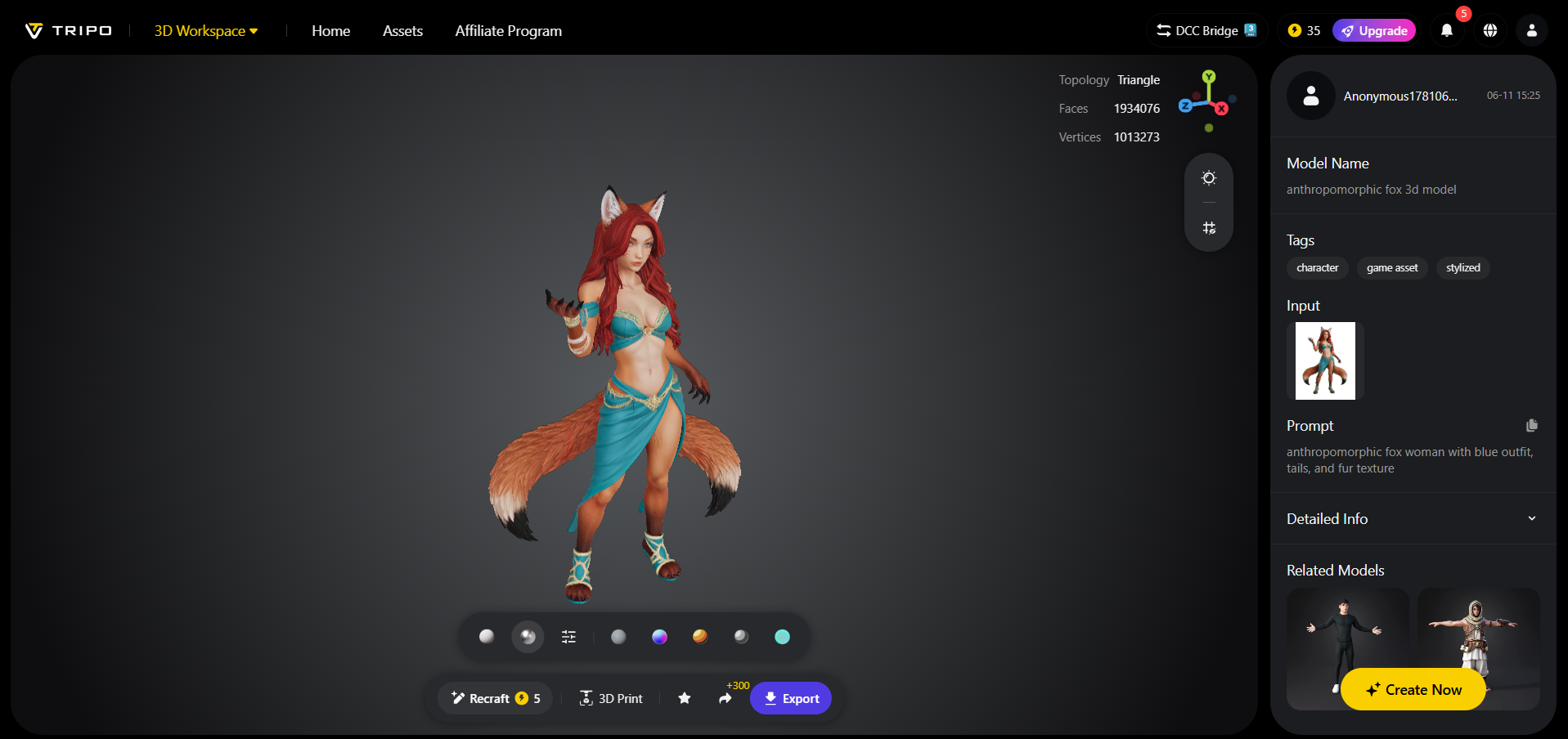Choose the teal material sphere
This screenshot has height=739, width=1568.
tap(782, 636)
